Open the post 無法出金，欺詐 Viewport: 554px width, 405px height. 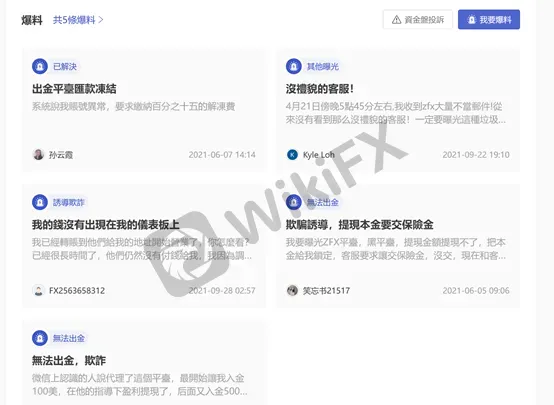click(69, 360)
